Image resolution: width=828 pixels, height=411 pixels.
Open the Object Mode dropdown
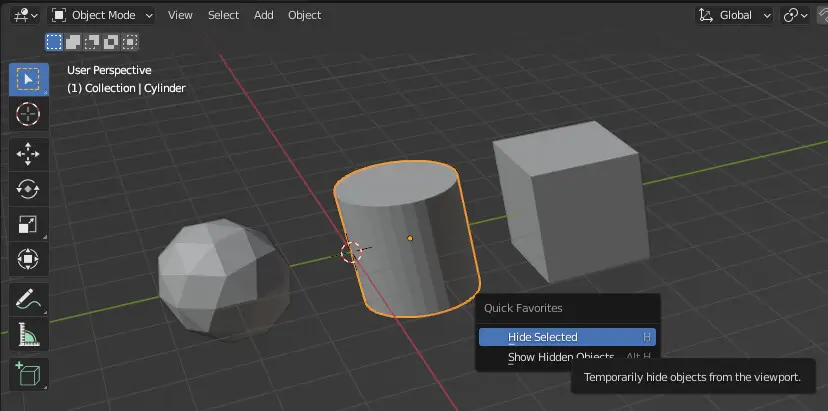coord(101,15)
